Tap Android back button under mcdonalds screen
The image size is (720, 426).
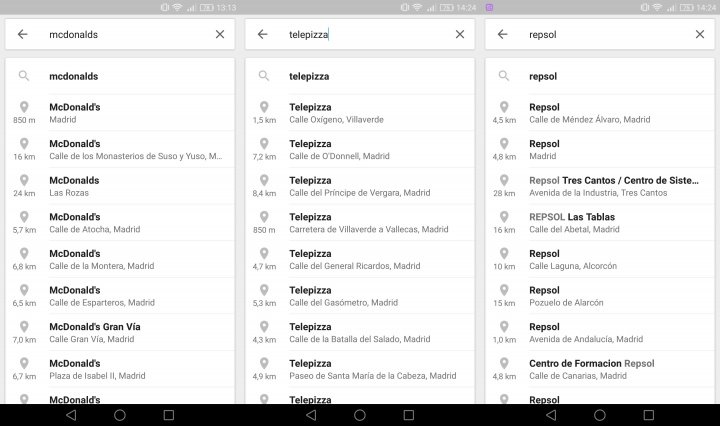pyautogui.click(x=71, y=415)
